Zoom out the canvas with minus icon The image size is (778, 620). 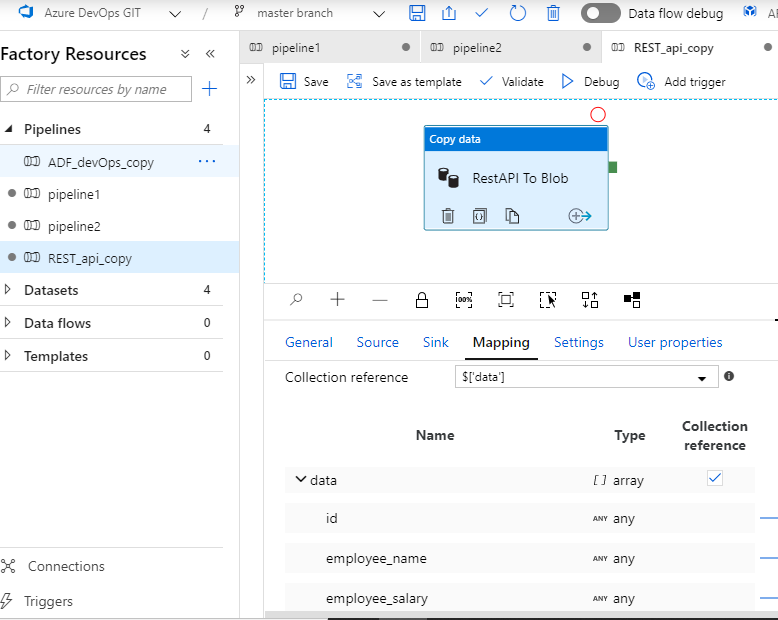tap(380, 300)
